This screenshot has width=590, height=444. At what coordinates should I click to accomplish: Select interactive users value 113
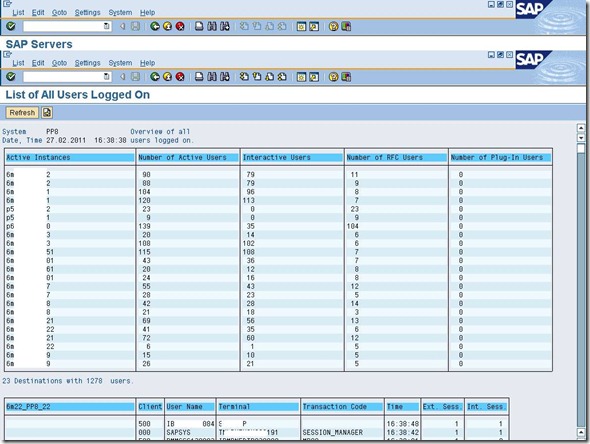click(x=249, y=200)
